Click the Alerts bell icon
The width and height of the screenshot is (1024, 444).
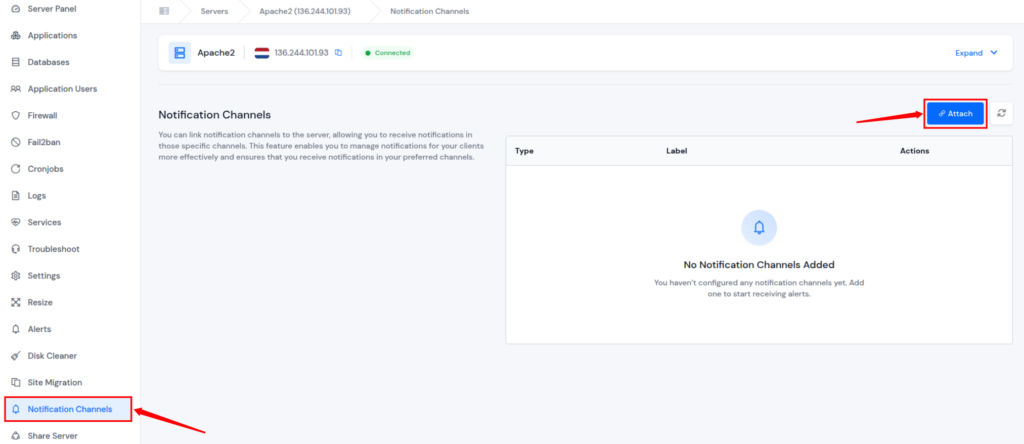16,329
